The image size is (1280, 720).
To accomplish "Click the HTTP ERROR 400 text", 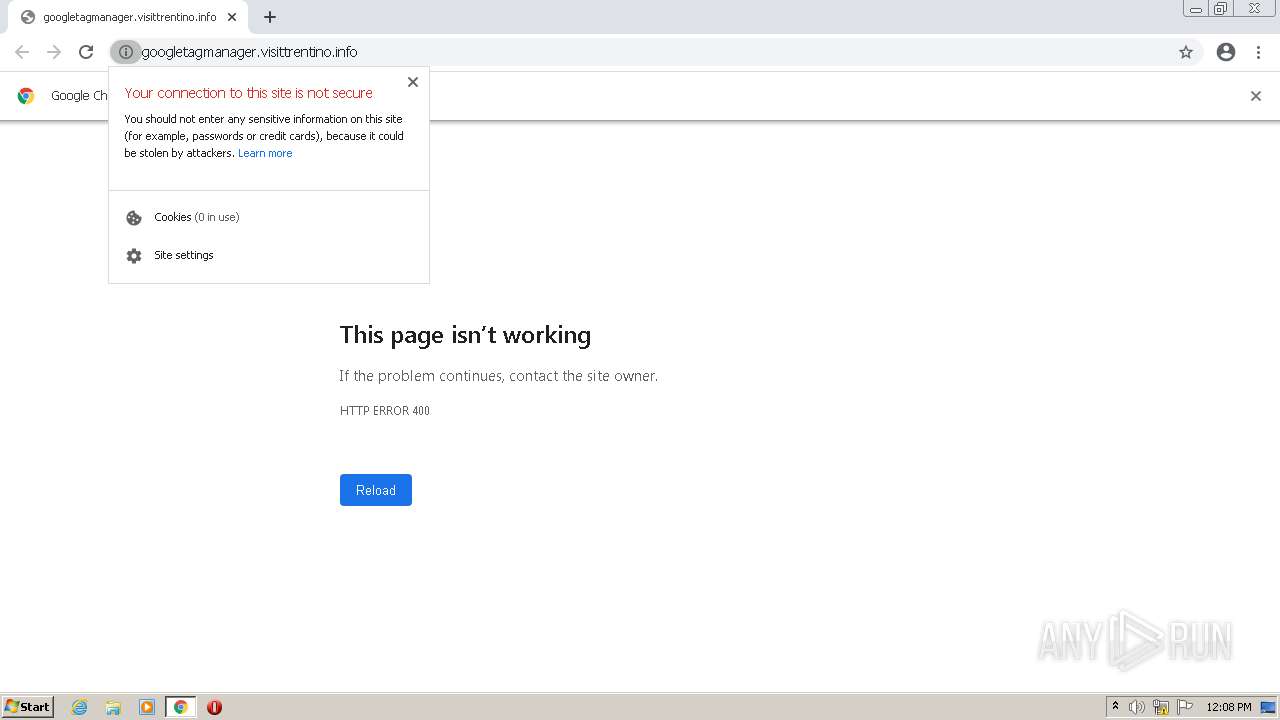I will coord(385,411).
